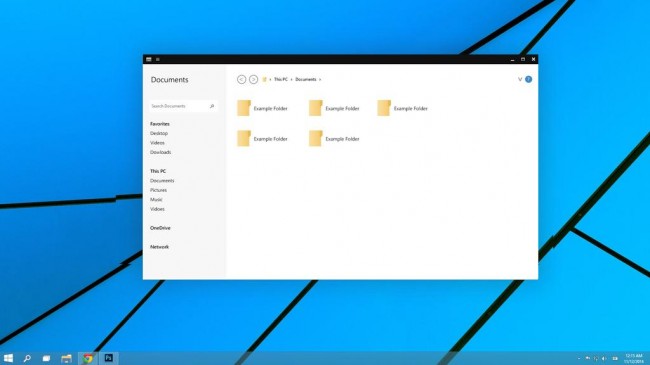Open the network icon in system tray
This screenshot has width=650, height=365.
click(x=596, y=358)
